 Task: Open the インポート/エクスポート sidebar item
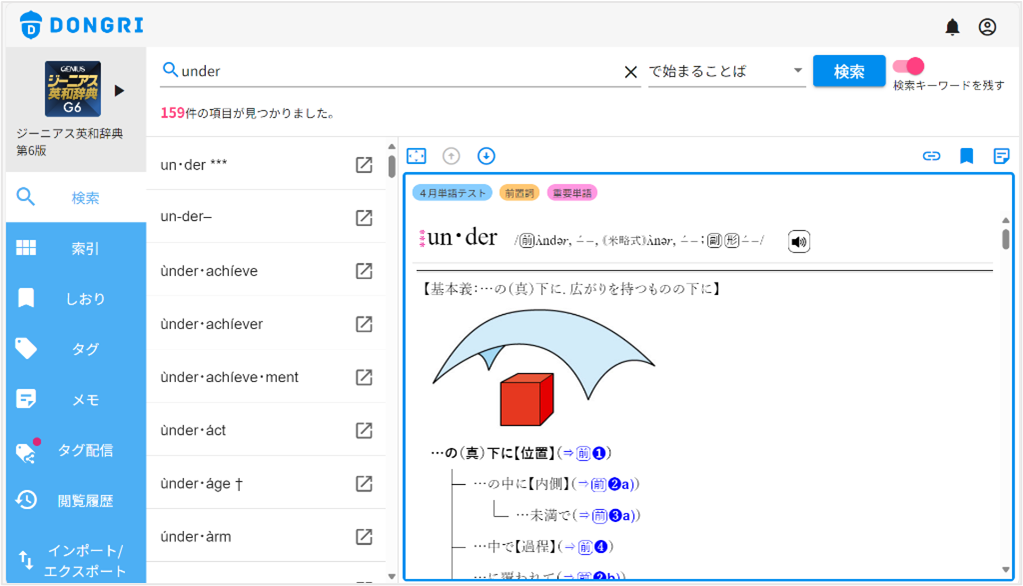76,561
